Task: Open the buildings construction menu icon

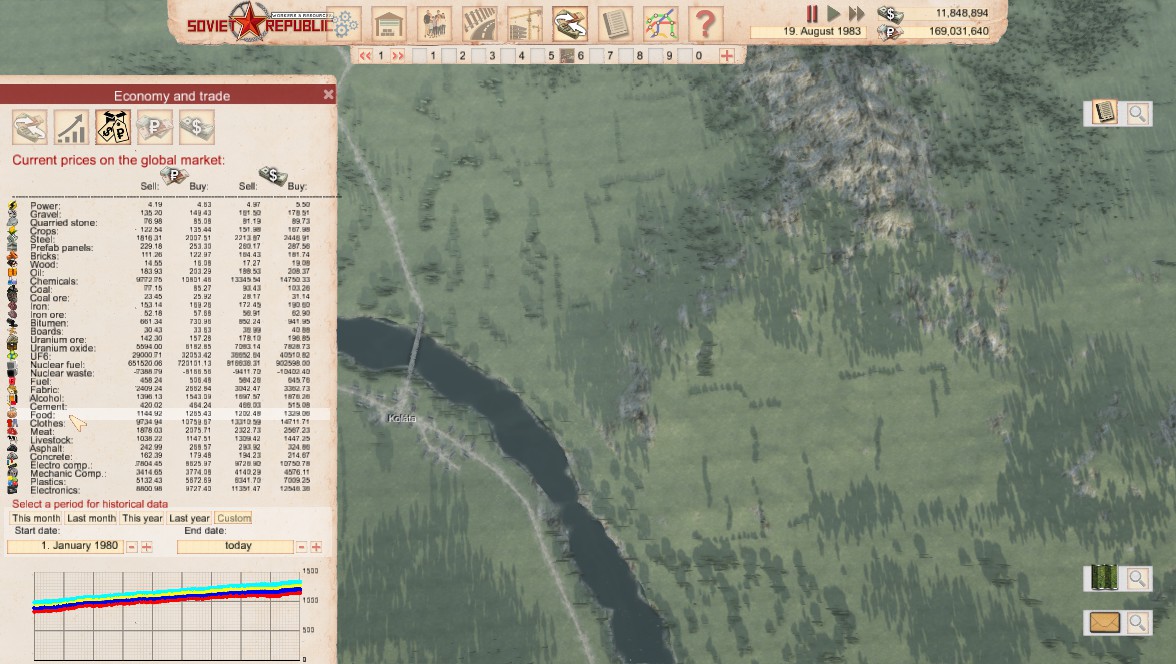Action: [x=389, y=23]
